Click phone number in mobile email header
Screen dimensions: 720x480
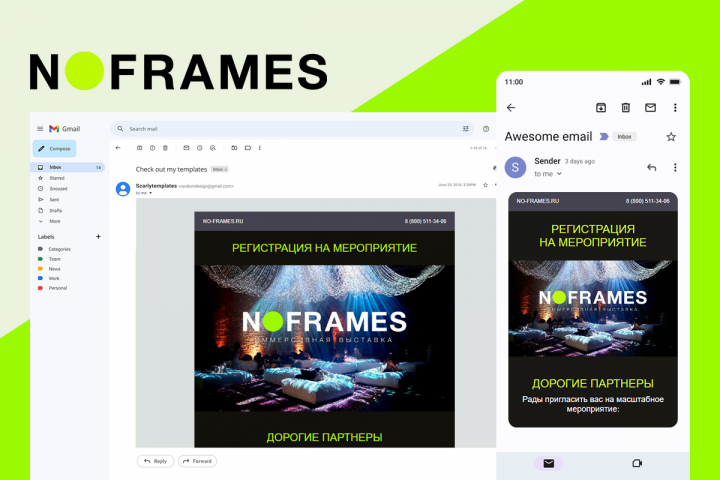click(647, 201)
